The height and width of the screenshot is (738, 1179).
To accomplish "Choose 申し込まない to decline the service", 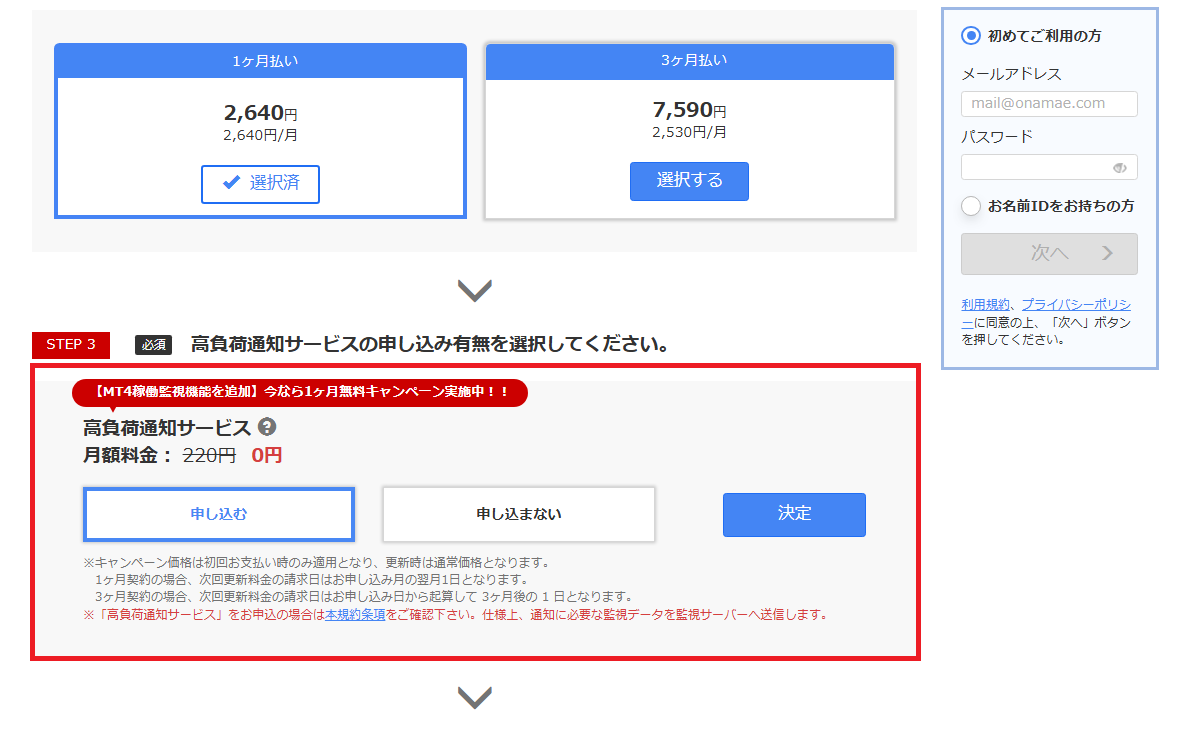I will pos(518,514).
